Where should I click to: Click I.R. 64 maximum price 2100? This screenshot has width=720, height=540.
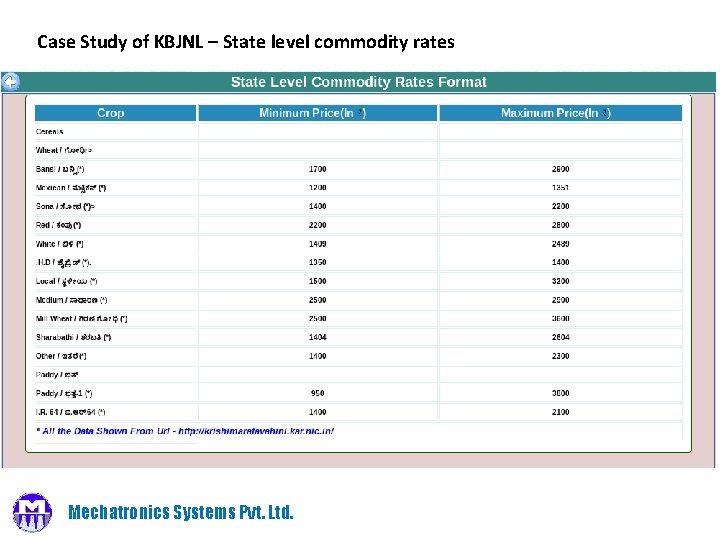click(561, 412)
